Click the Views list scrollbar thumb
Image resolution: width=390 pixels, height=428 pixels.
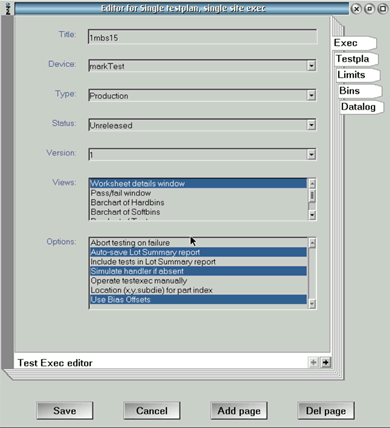312,196
